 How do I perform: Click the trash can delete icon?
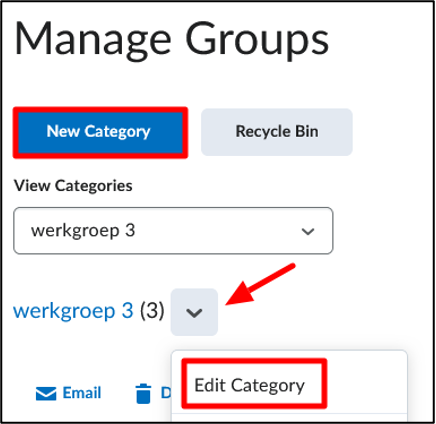[143, 394]
